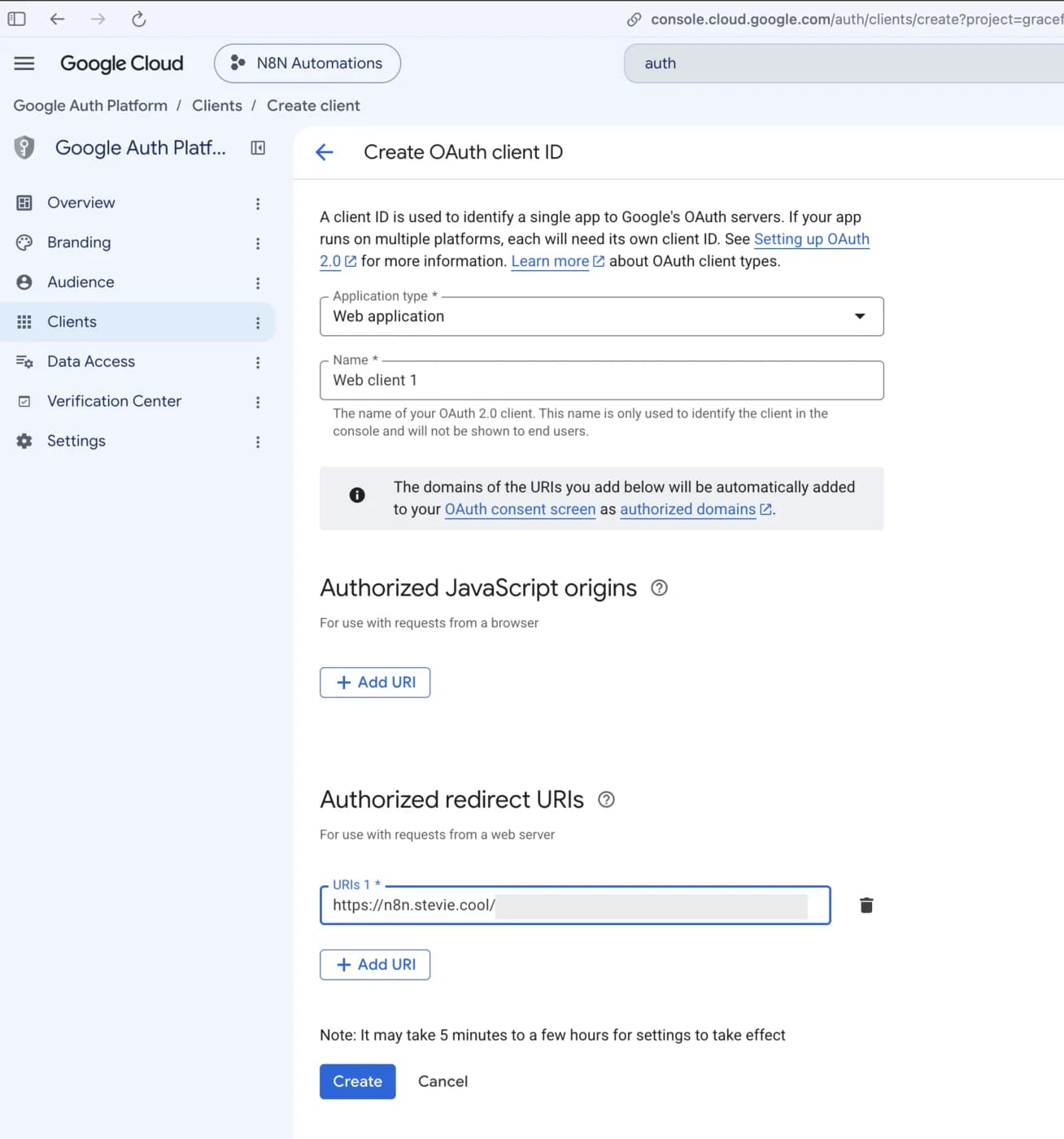Go back with the browser back arrow
This screenshot has height=1139, width=1064.
(57, 19)
